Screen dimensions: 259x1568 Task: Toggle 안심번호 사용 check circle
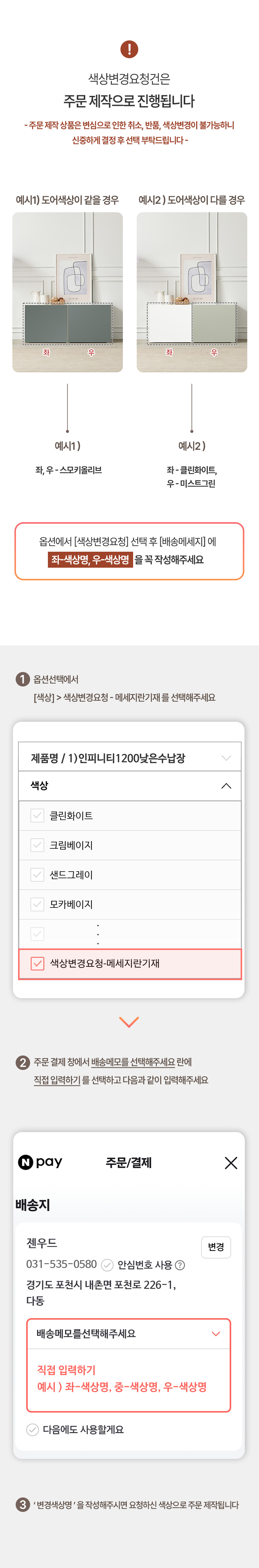pos(107,1265)
